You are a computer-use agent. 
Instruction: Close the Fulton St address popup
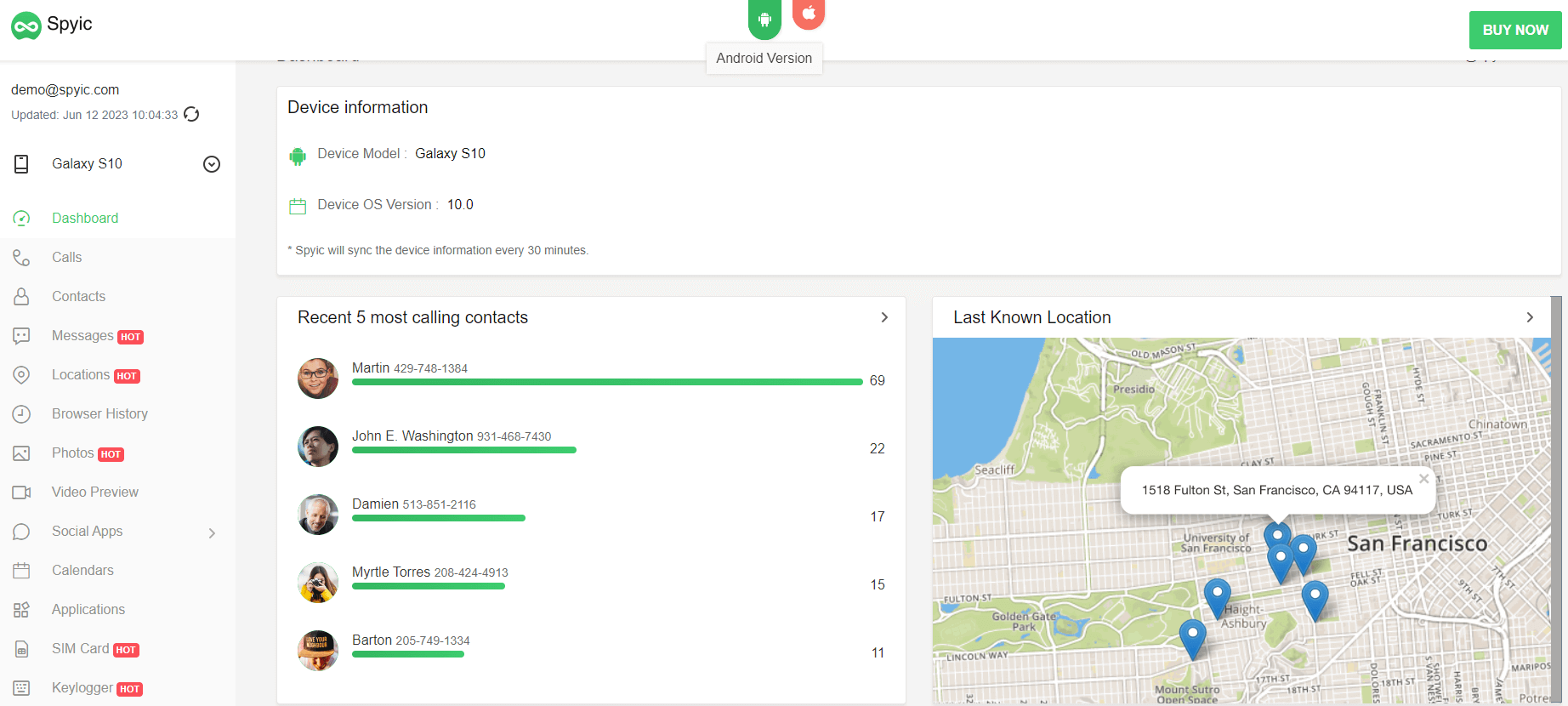(1423, 478)
